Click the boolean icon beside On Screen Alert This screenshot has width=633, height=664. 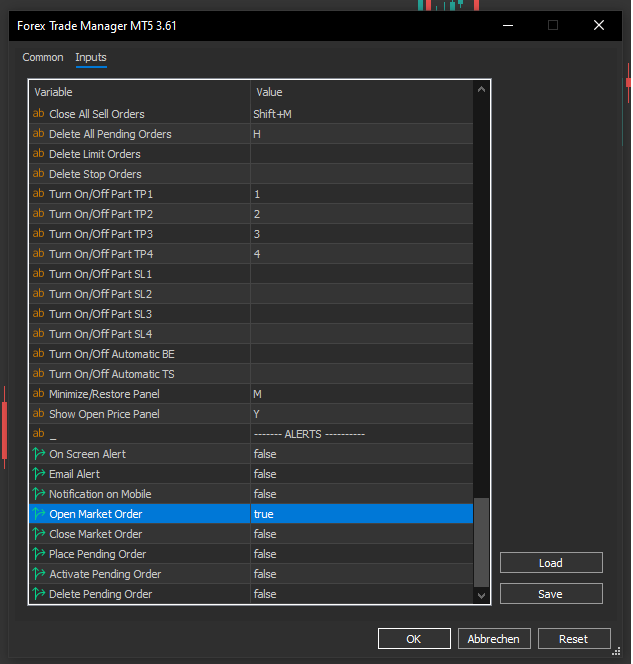[x=39, y=454]
